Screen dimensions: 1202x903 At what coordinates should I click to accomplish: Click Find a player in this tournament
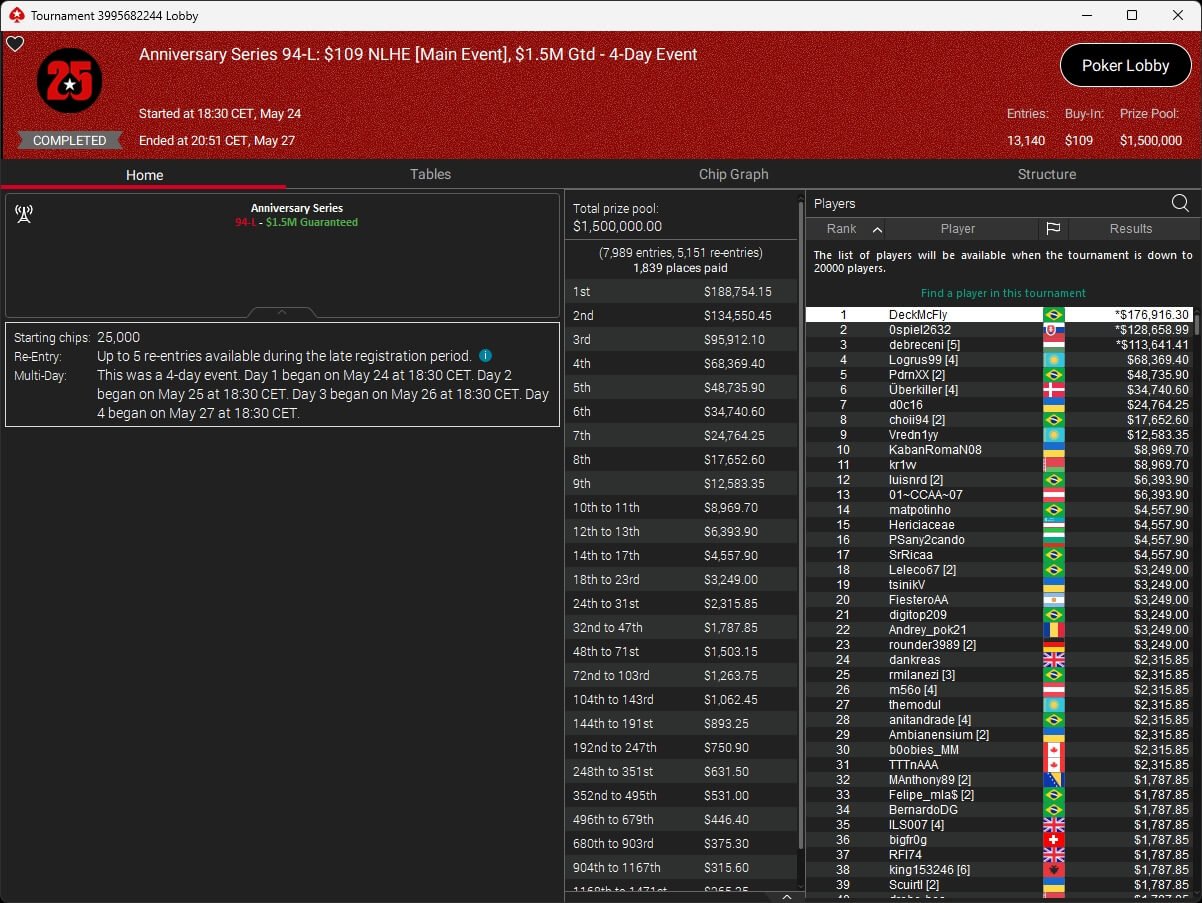click(1003, 293)
